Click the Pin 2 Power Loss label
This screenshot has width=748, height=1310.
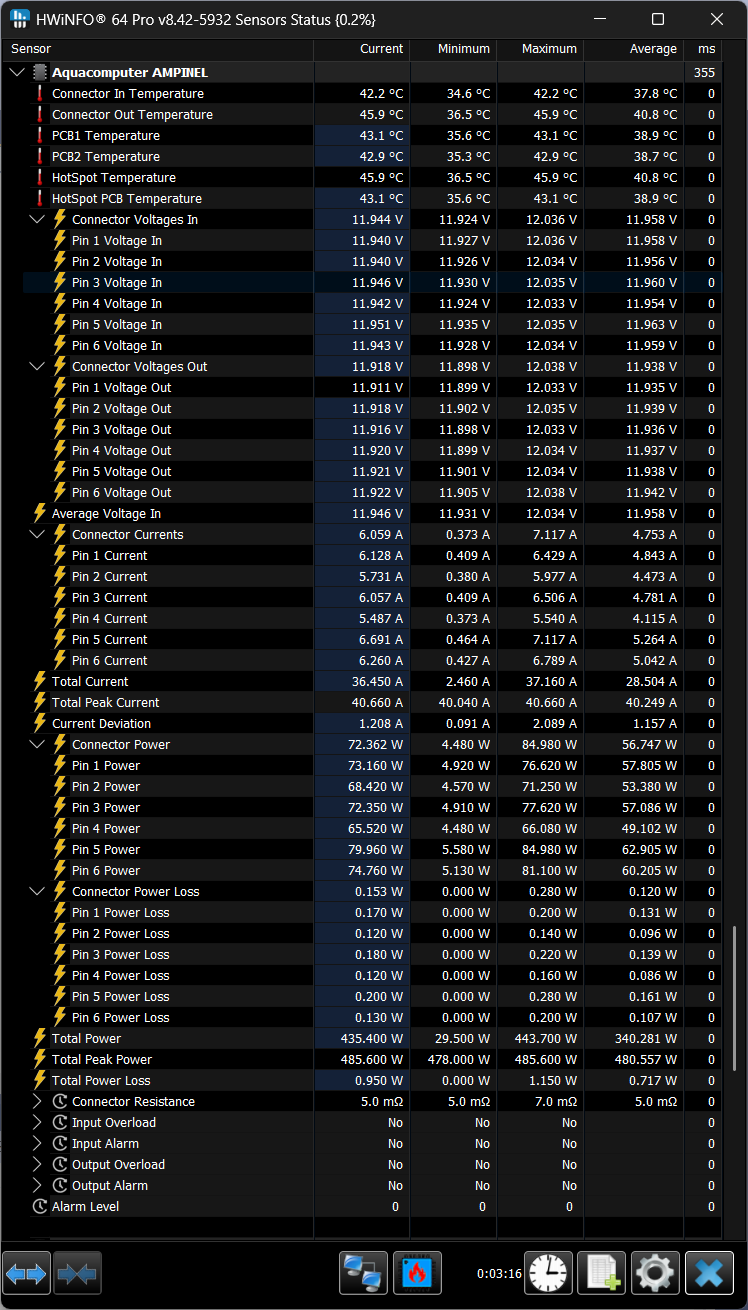121,933
